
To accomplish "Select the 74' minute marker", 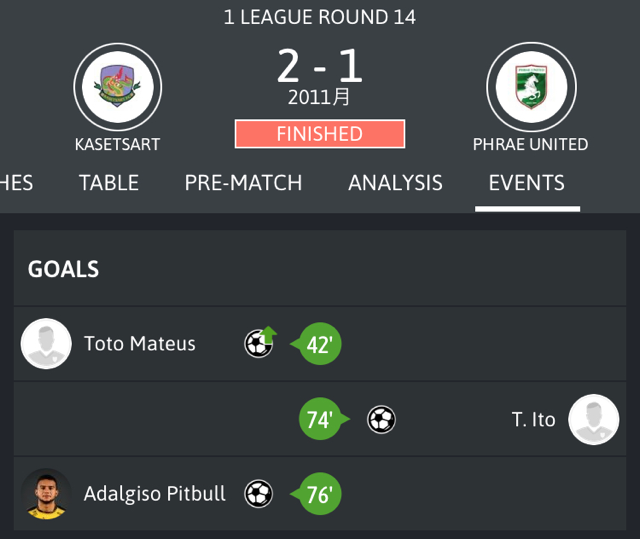I will pos(324,419).
